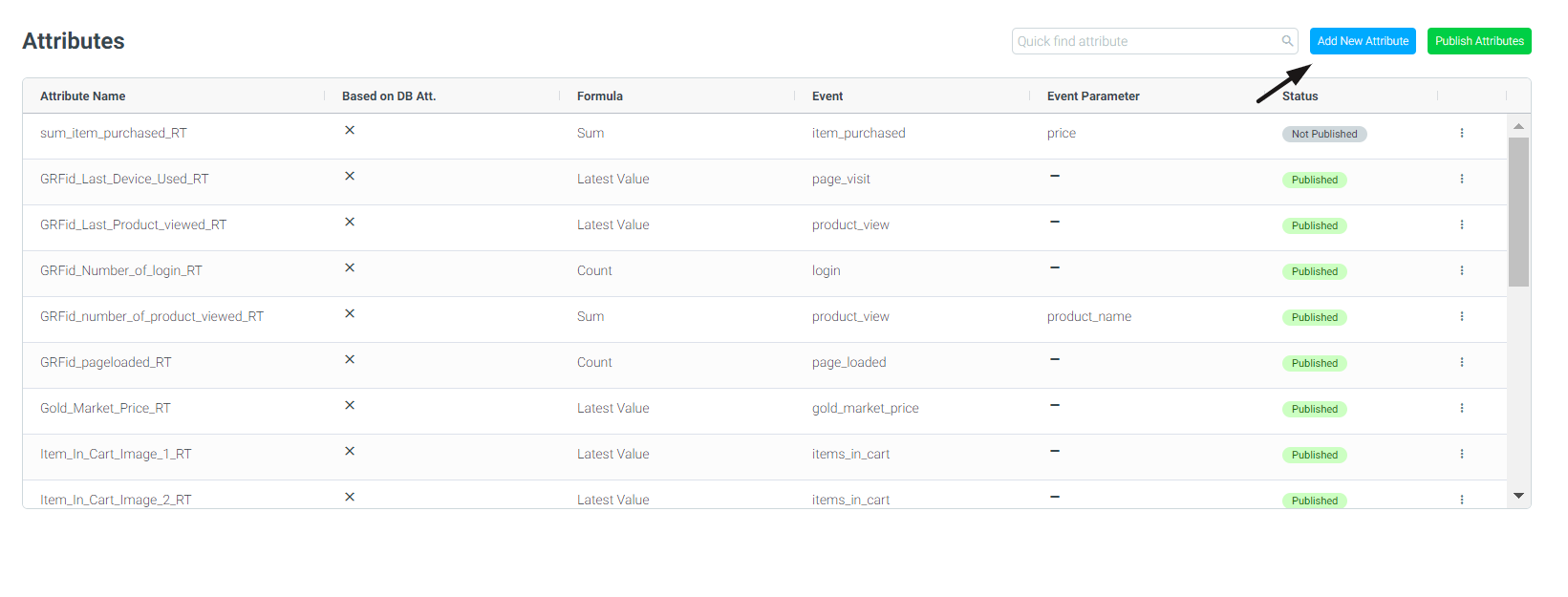This screenshot has width=1568, height=597.
Task: Click the X mark in the GRFid_Last_Product_viewed_RT row
Action: click(350, 222)
